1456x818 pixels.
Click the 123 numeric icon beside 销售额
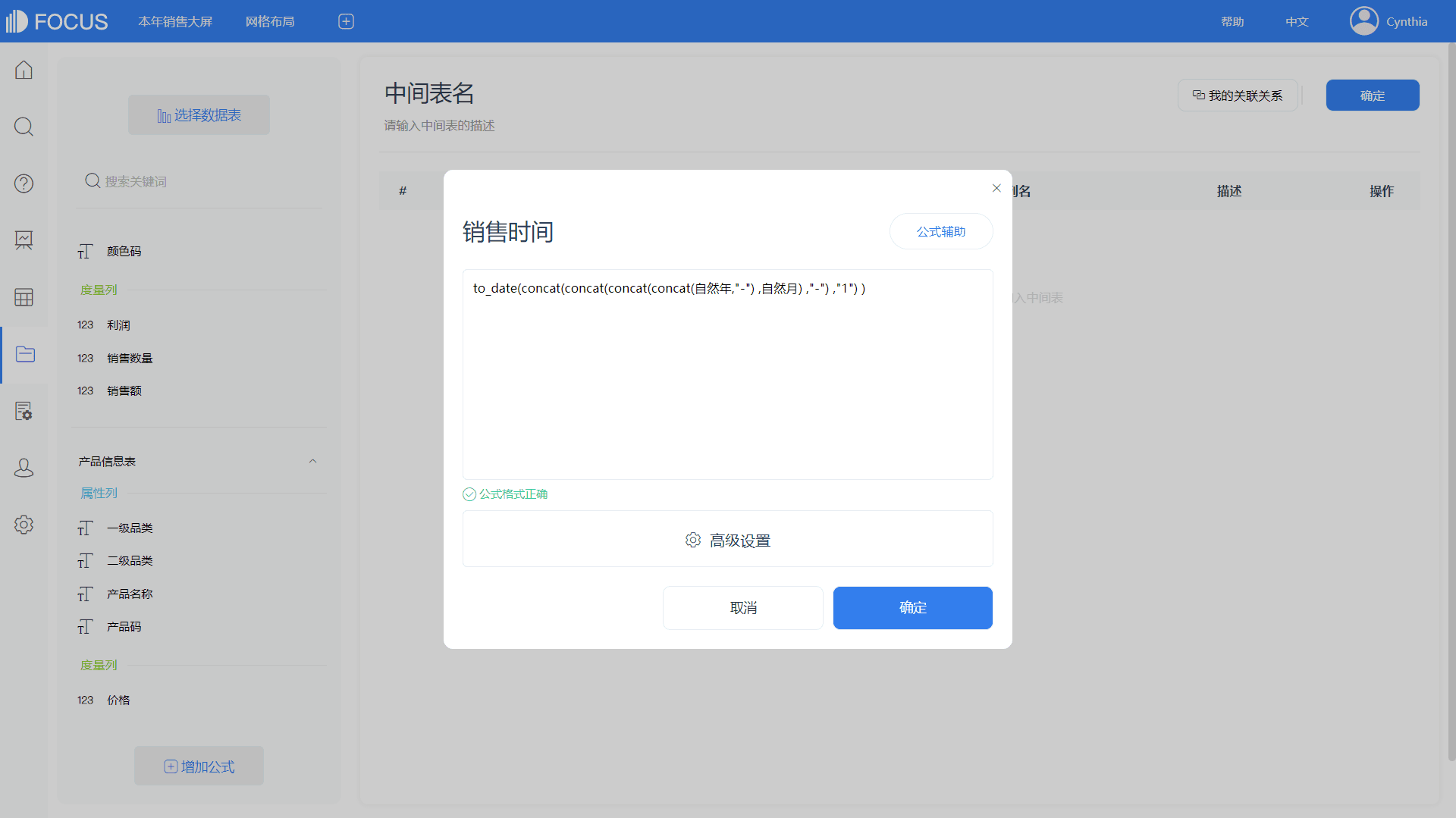(85, 390)
